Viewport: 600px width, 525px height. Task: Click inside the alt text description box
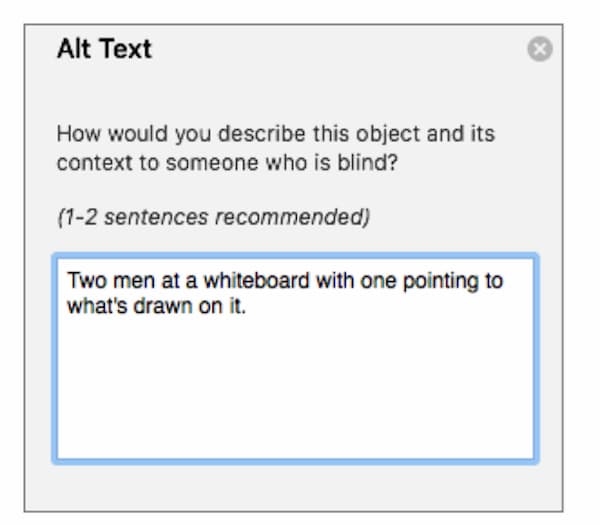click(x=295, y=359)
